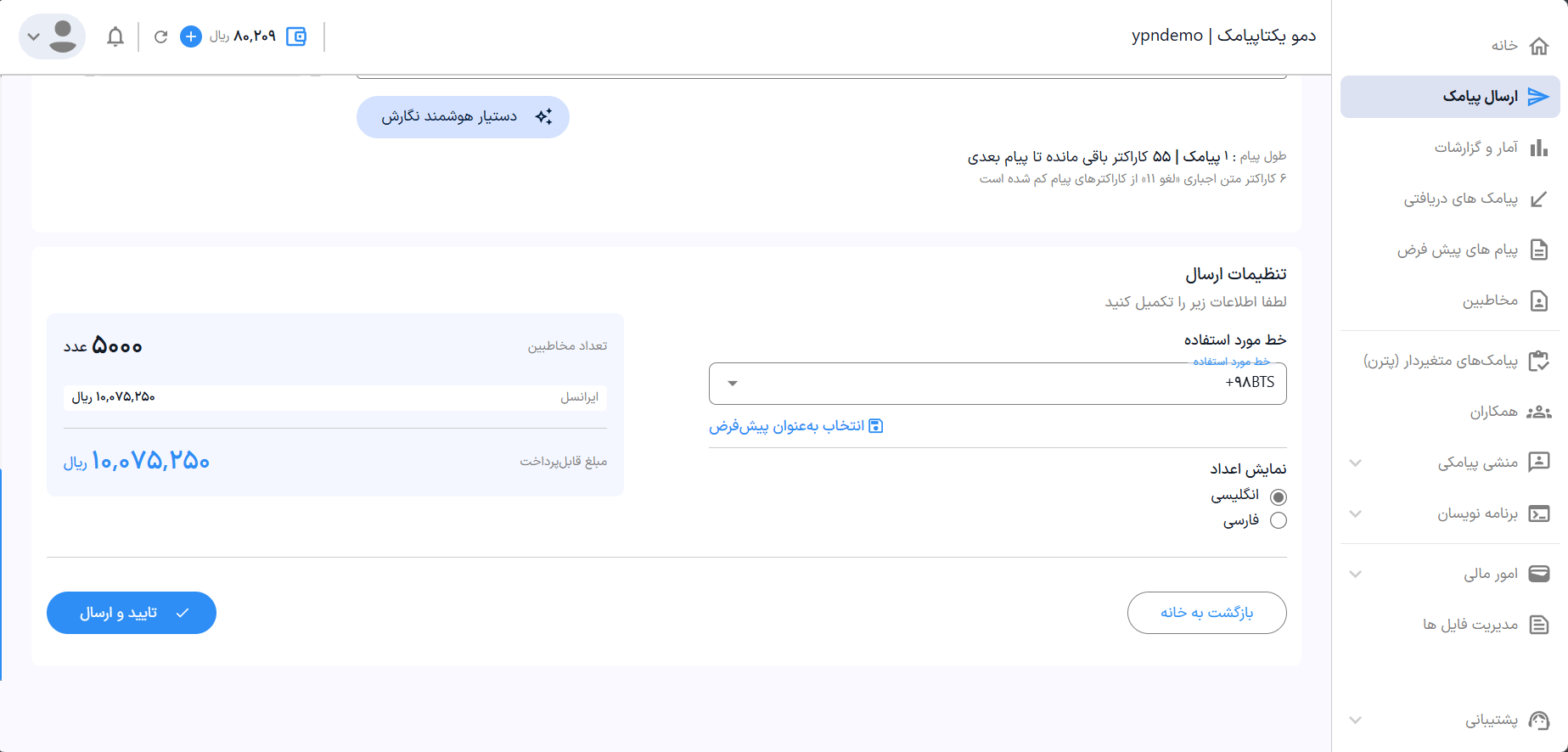Expand the منشی پیامکی sidebar section
The width and height of the screenshot is (1568, 752).
1356,463
